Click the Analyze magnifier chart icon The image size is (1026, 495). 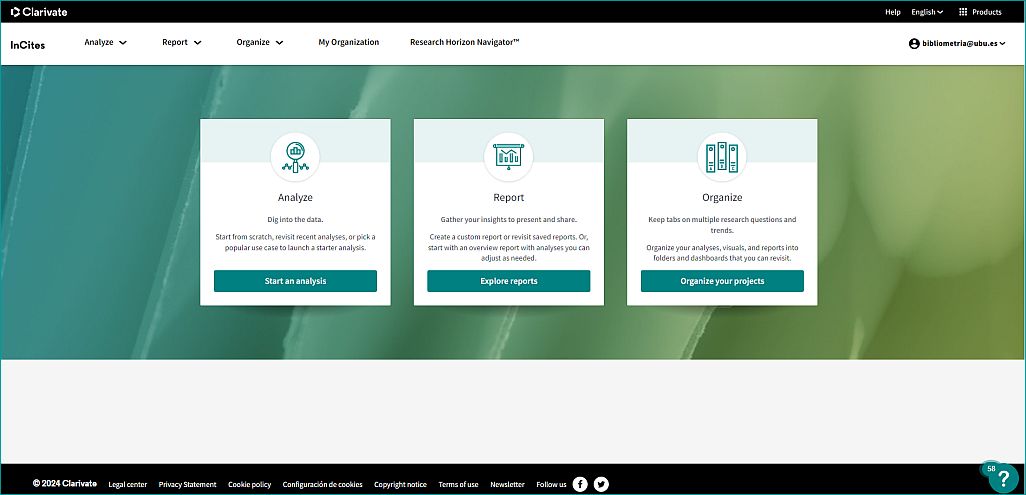coord(295,155)
